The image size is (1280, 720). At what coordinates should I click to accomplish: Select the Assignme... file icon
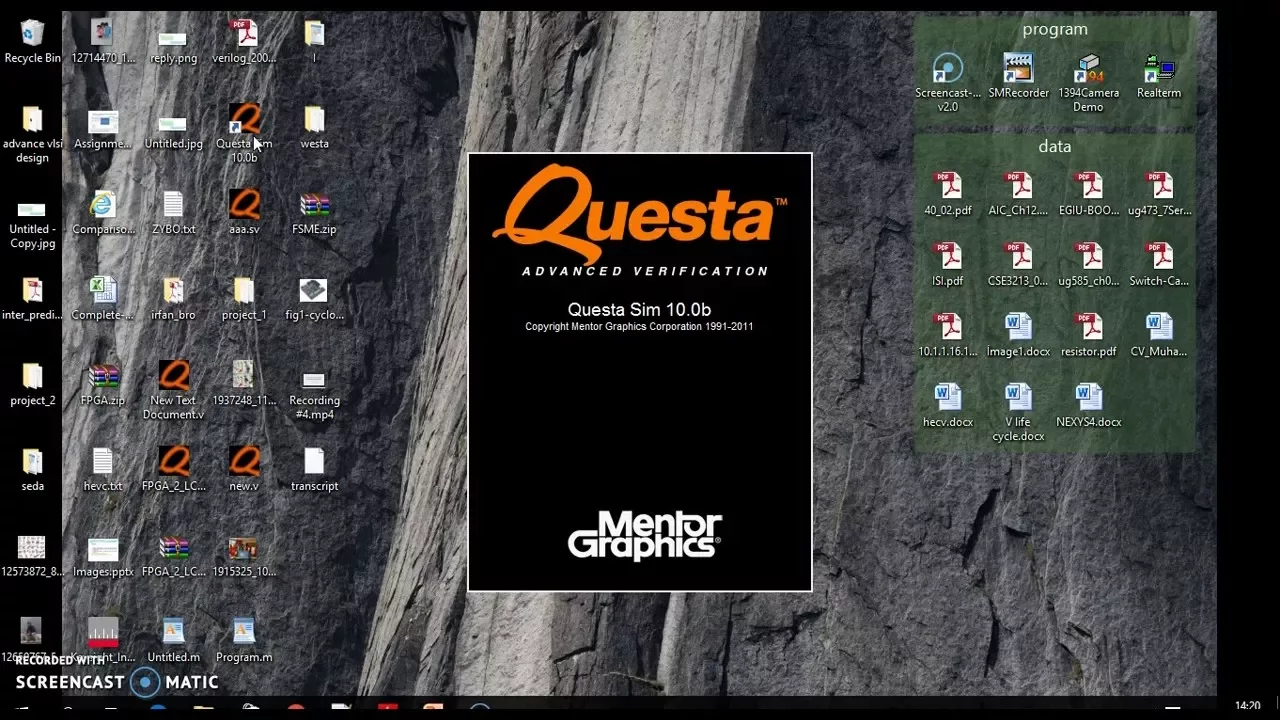pos(103,128)
